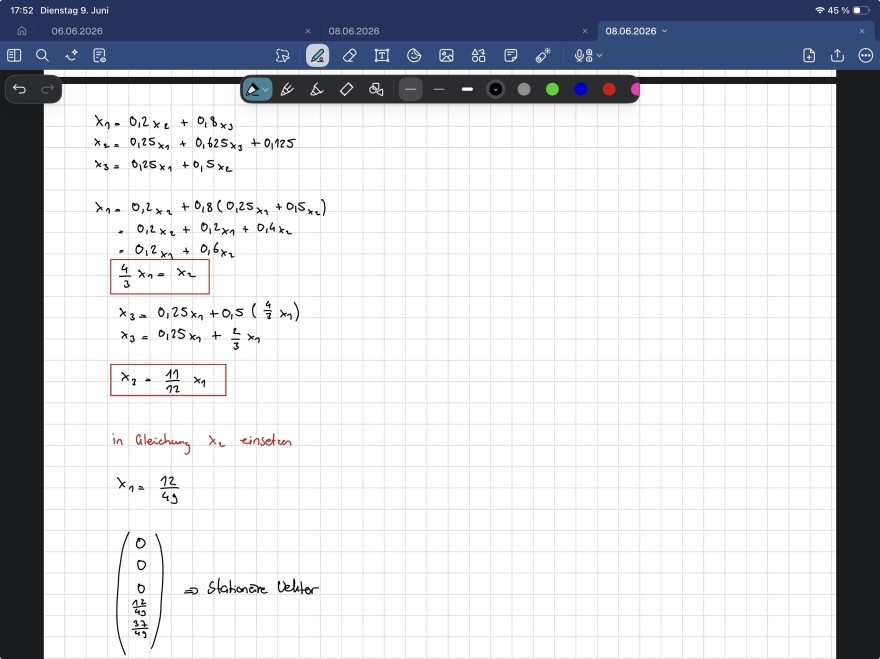Expand the microphone options chevron
Viewport: 880px width, 659px height.
[x=599, y=56]
